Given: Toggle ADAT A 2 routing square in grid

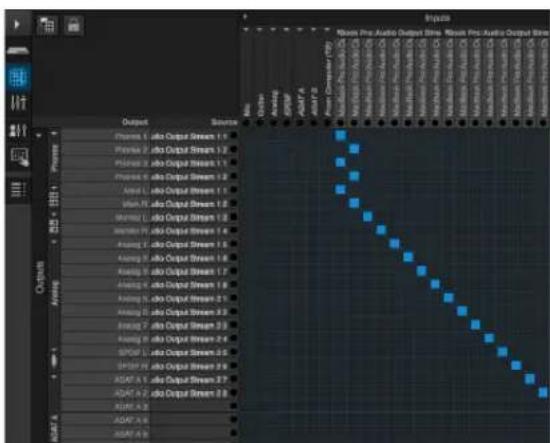Looking at the screenshot, I should click(x=543, y=392).
